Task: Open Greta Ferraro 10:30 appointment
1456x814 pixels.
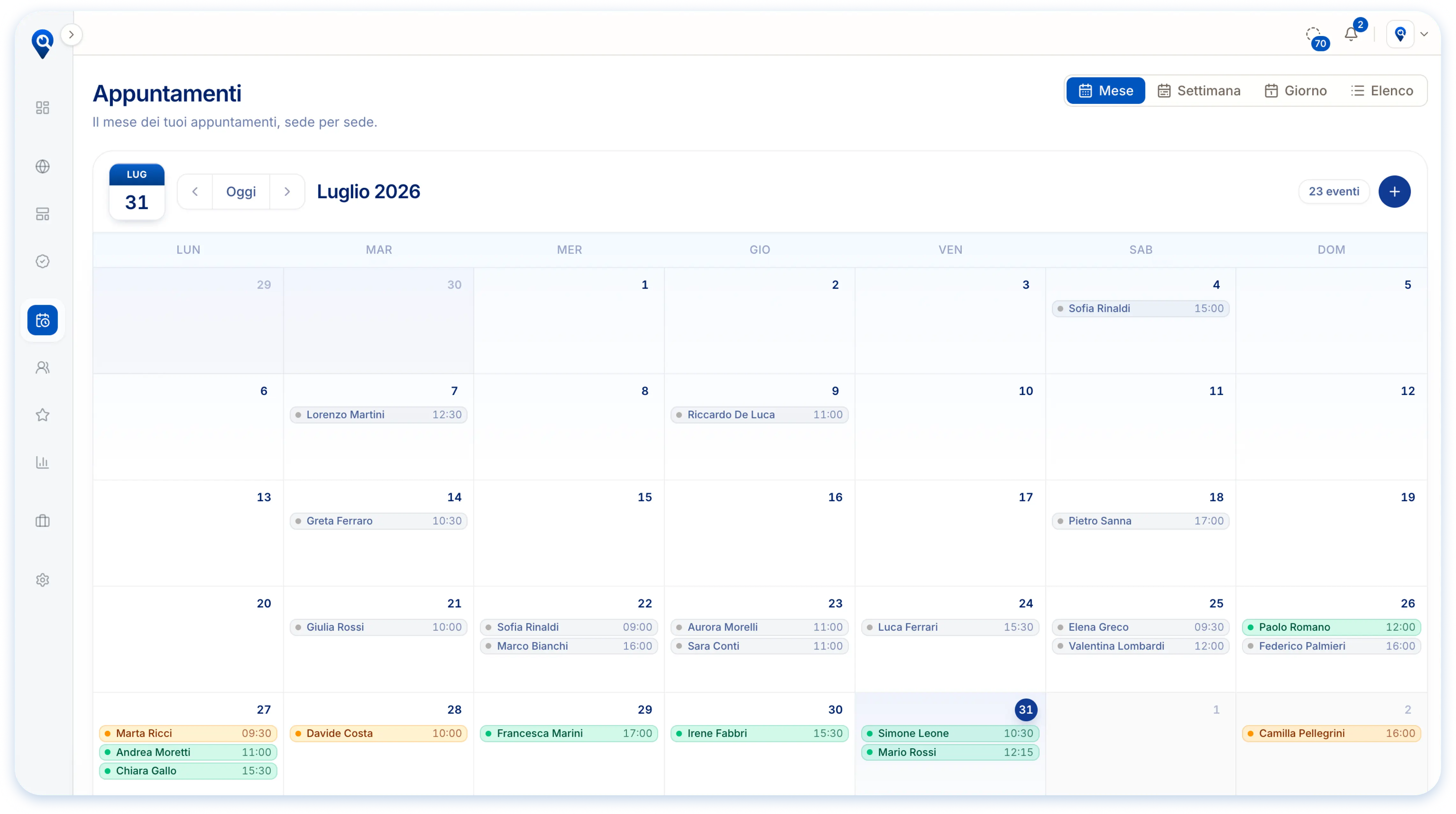Action: coord(379,521)
